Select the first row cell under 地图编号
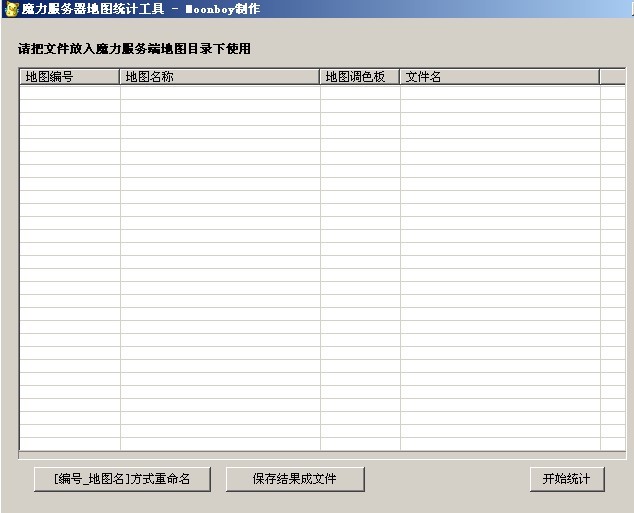Screen dimensions: 634x513 tap(69, 93)
